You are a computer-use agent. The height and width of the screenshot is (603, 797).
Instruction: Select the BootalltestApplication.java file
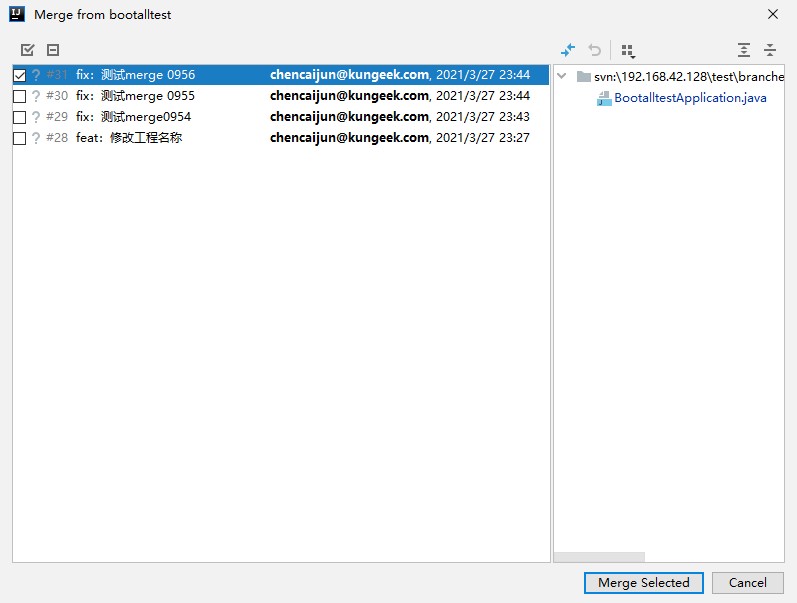690,98
